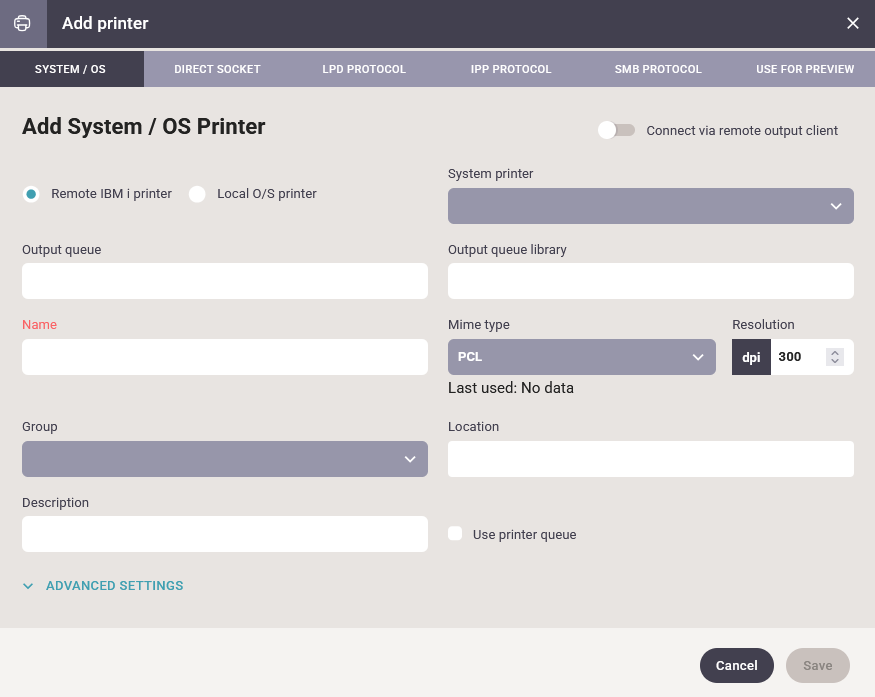The height and width of the screenshot is (697, 875).
Task: Click the printer icon in the header
Action: tap(22, 23)
